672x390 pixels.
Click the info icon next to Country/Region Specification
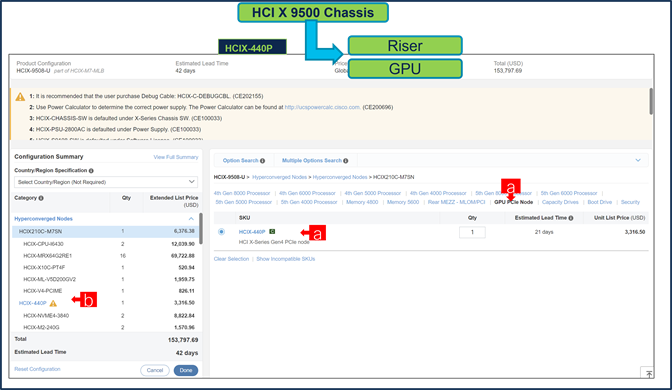91,171
